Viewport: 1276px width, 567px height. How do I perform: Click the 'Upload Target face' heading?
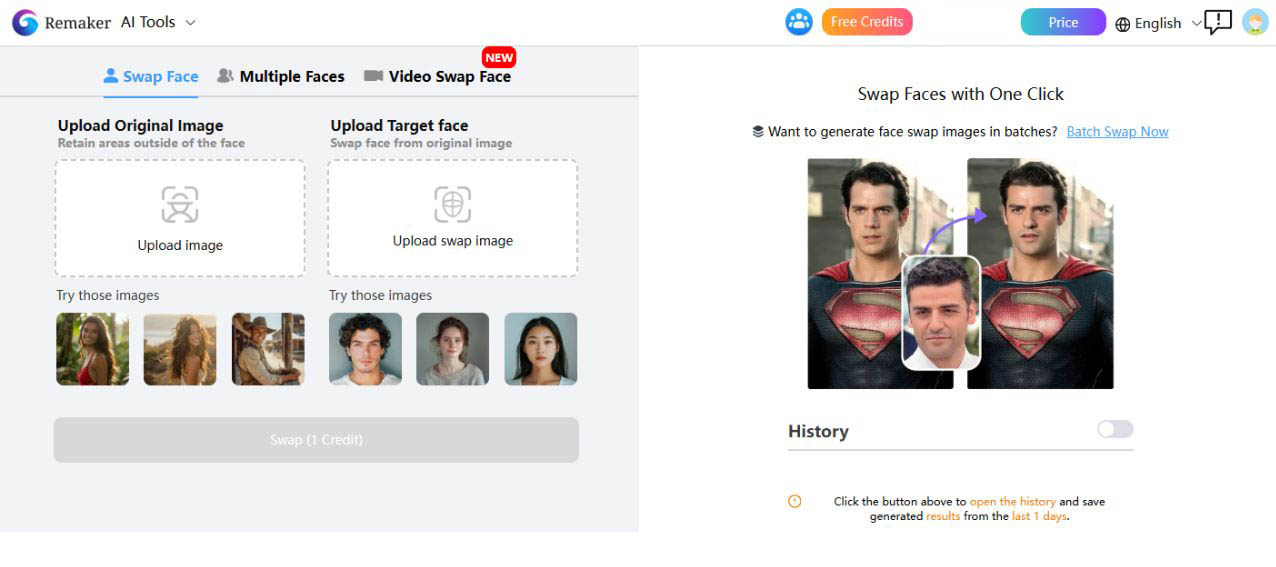pyautogui.click(x=400, y=125)
